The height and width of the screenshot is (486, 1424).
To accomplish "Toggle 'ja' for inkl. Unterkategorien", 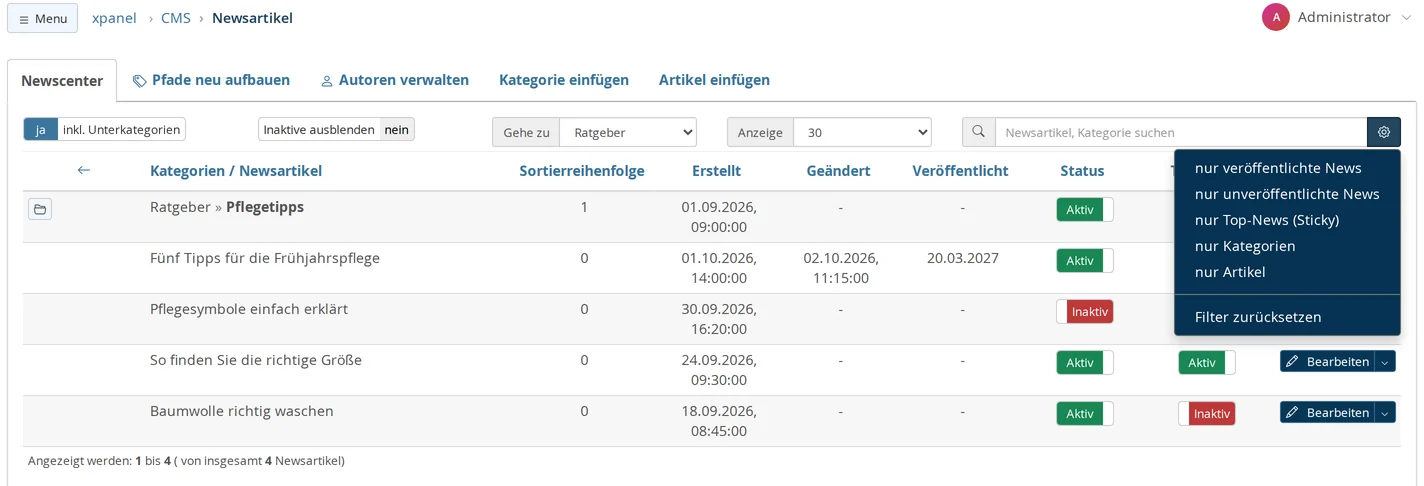I will [41, 129].
